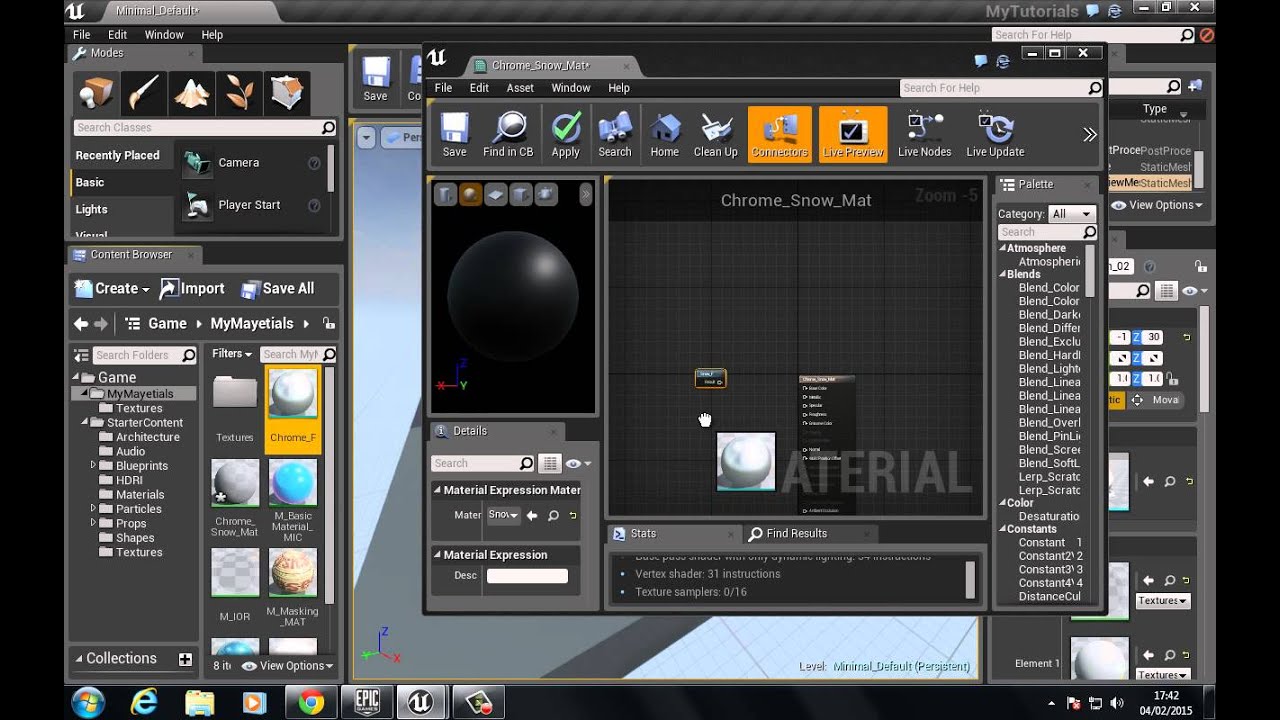
Task: Click the Content Browser back arrow
Action: point(81,324)
